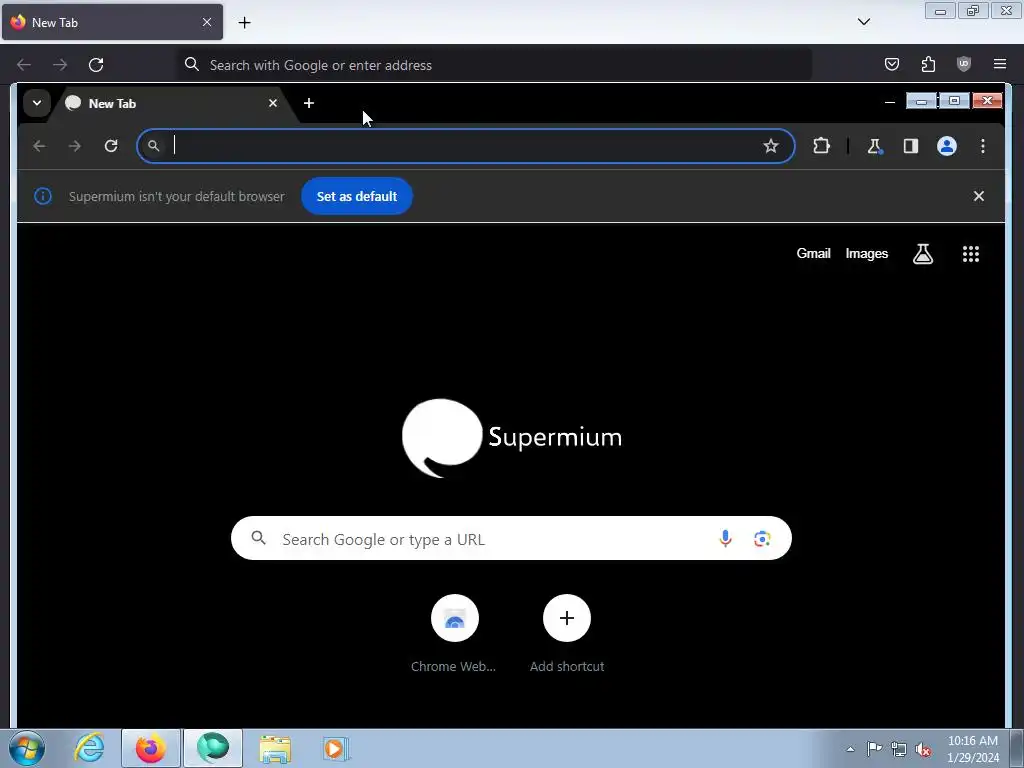Start voice search microphone

pyautogui.click(x=725, y=538)
